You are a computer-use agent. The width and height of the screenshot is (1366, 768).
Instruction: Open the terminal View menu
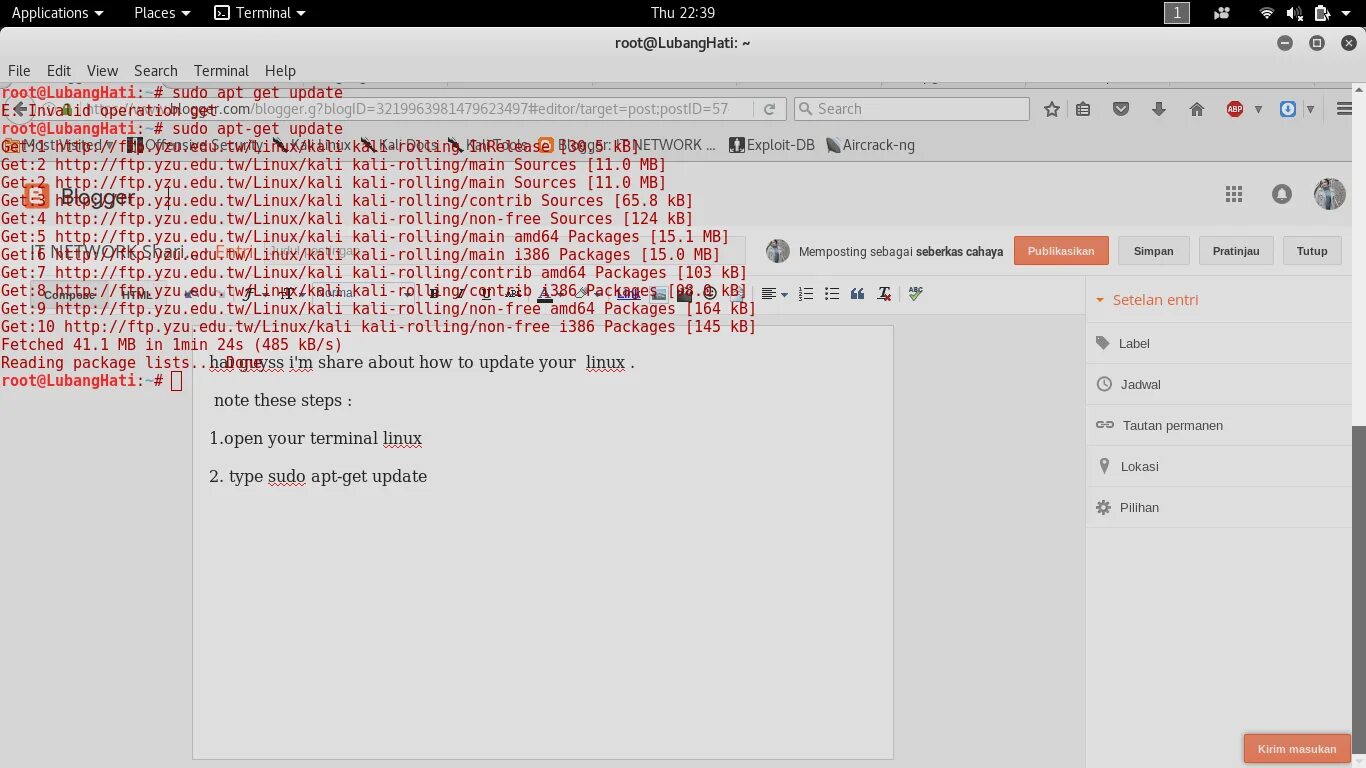[102, 70]
